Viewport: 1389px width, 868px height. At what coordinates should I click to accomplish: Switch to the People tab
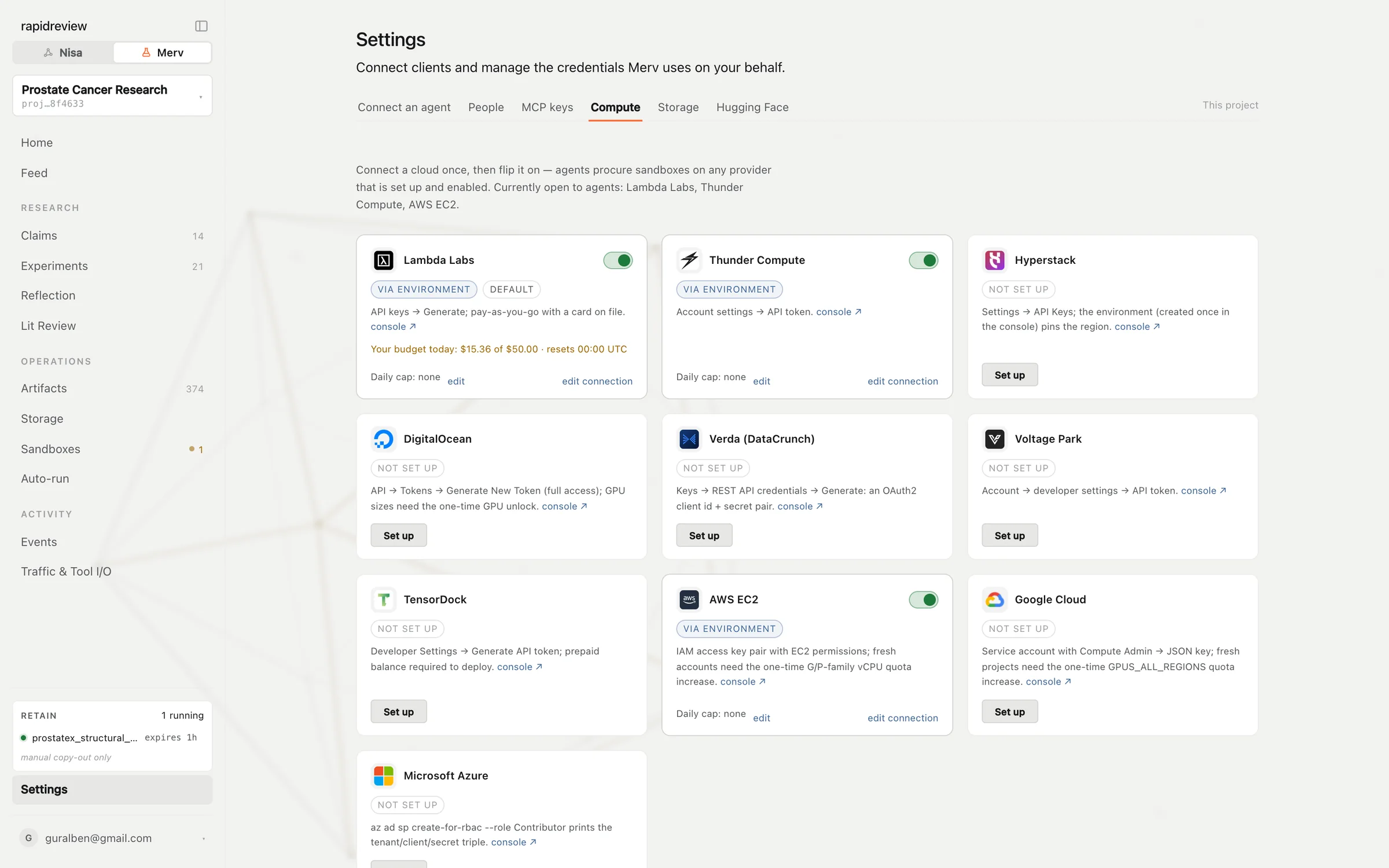click(486, 107)
